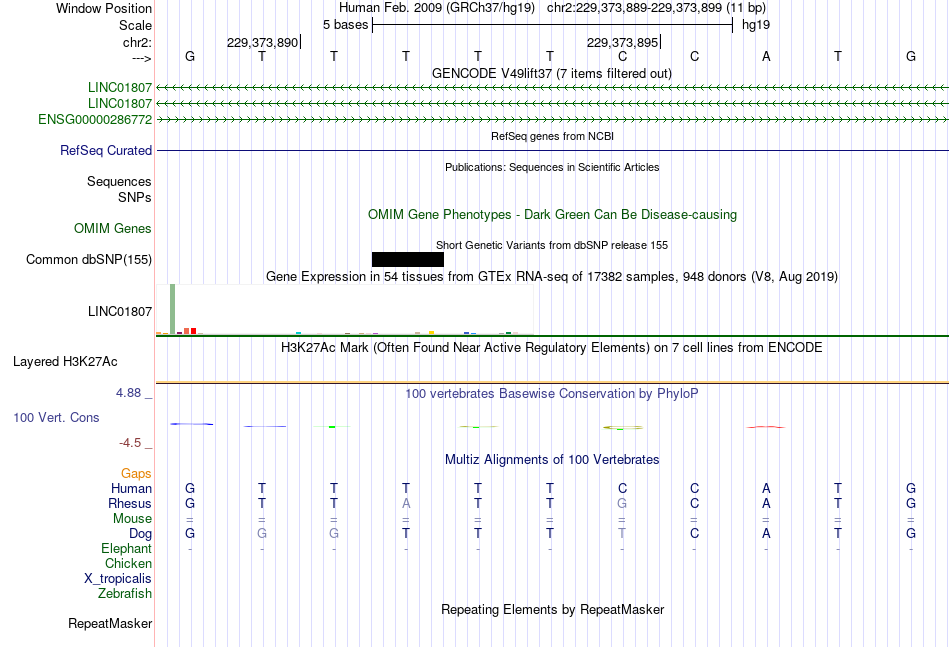Click the 5 bases scale bar
Screen dimensions: 950x647
coord(553,25)
